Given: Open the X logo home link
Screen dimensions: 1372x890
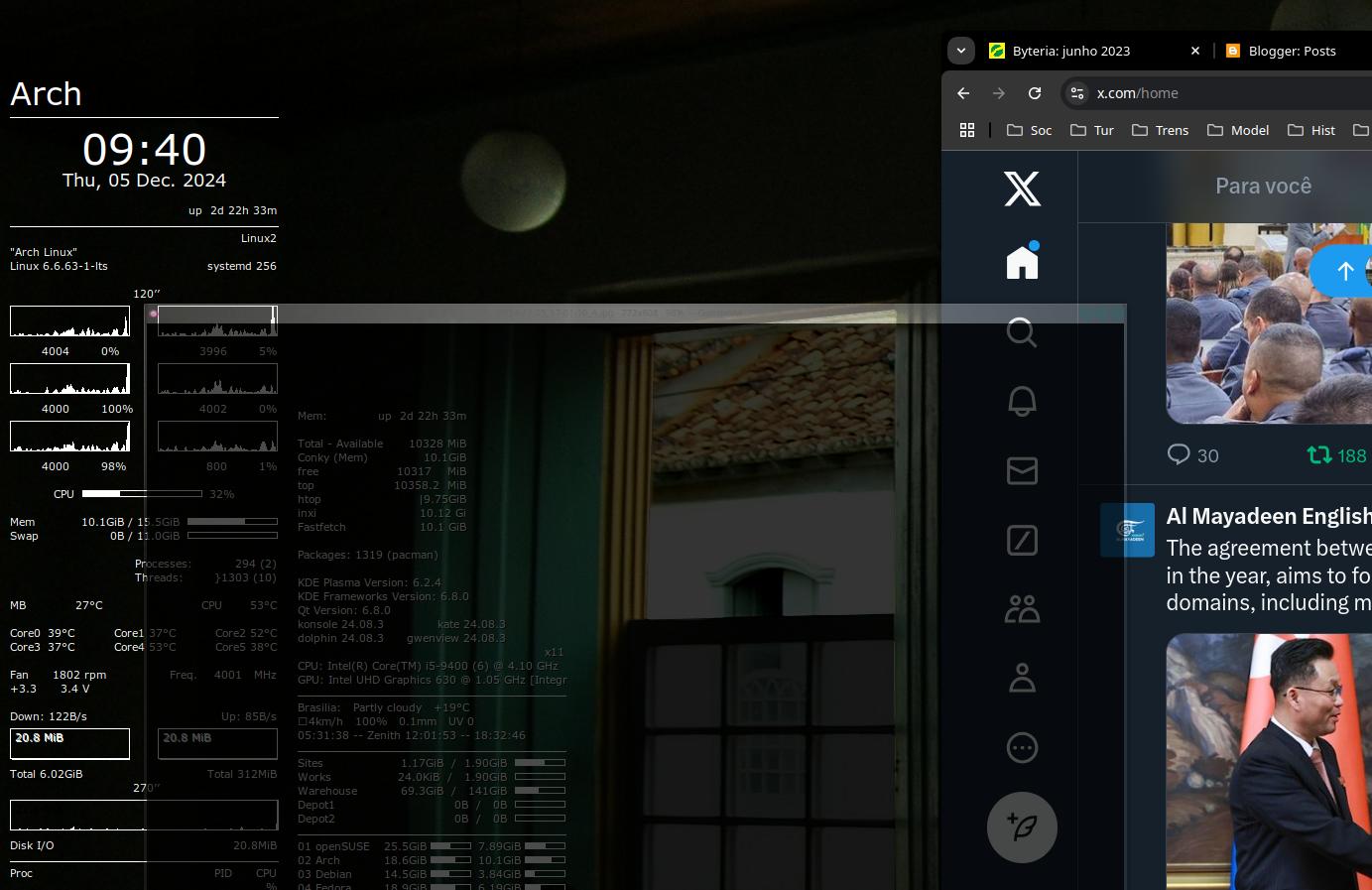Looking at the screenshot, I should 1022,189.
